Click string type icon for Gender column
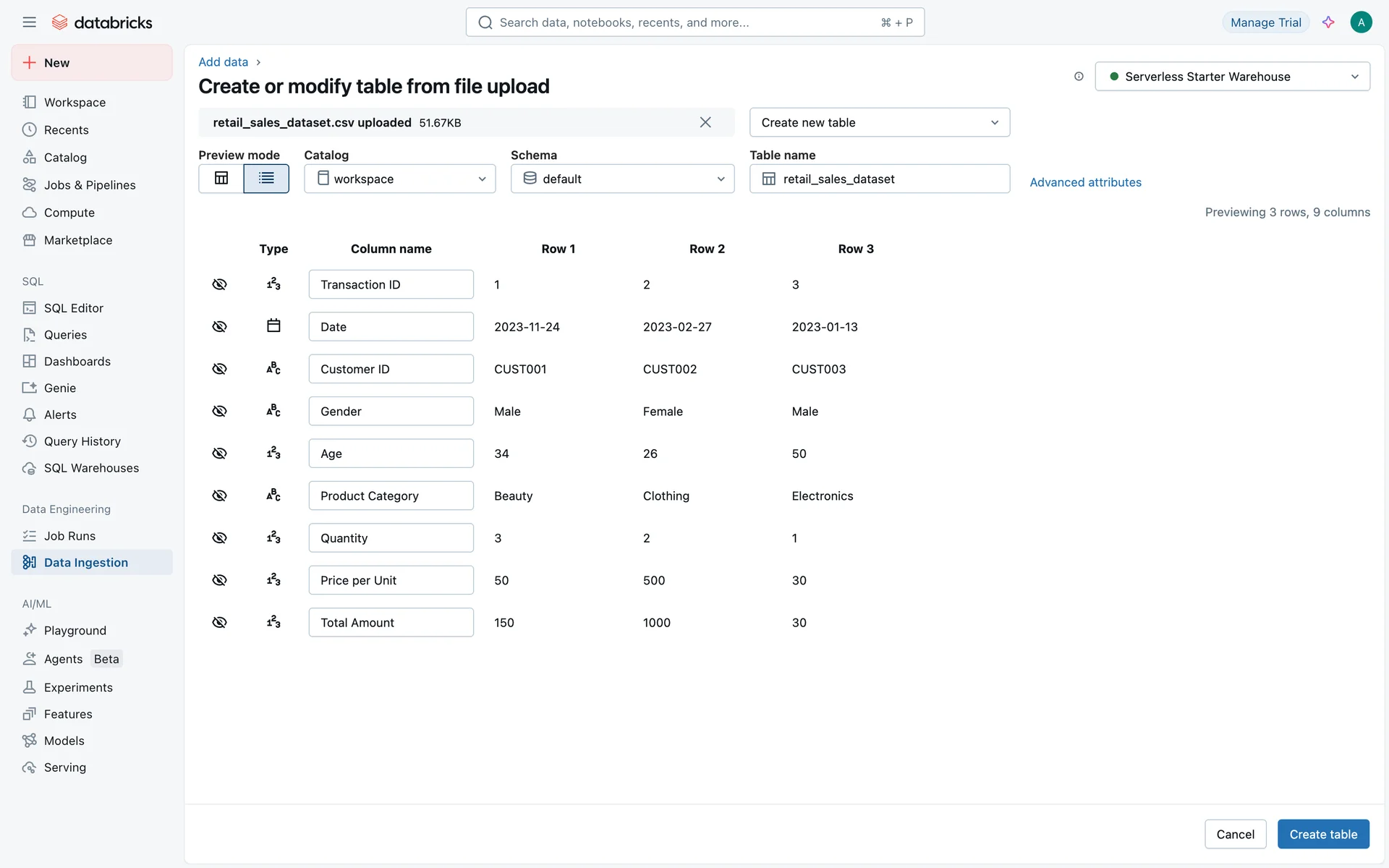 [x=273, y=411]
